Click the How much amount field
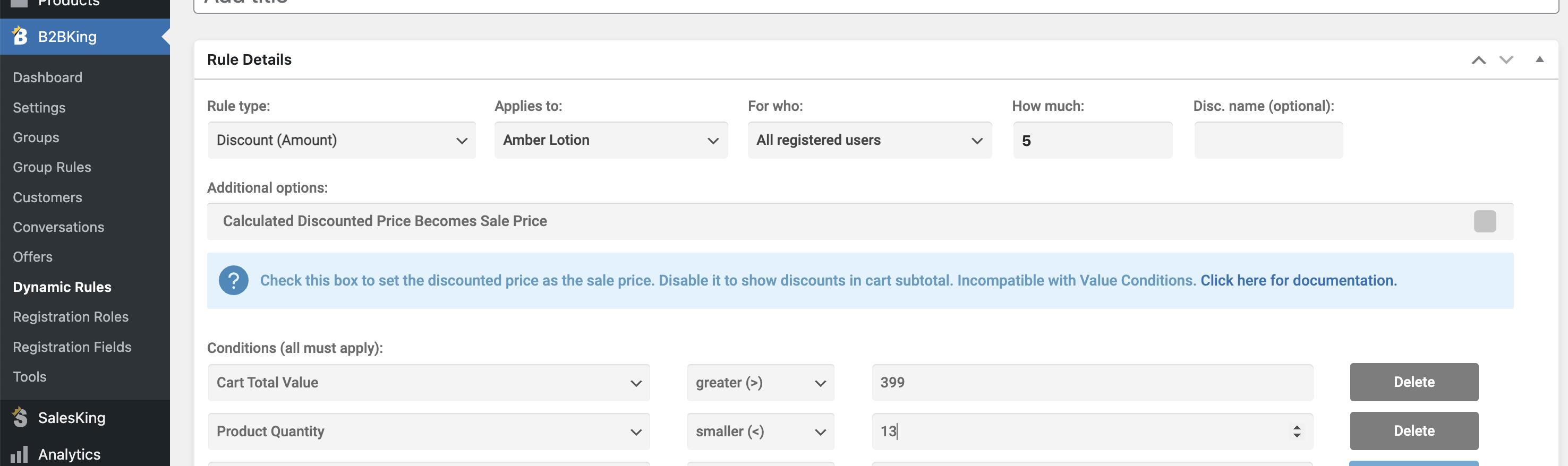 click(1093, 140)
